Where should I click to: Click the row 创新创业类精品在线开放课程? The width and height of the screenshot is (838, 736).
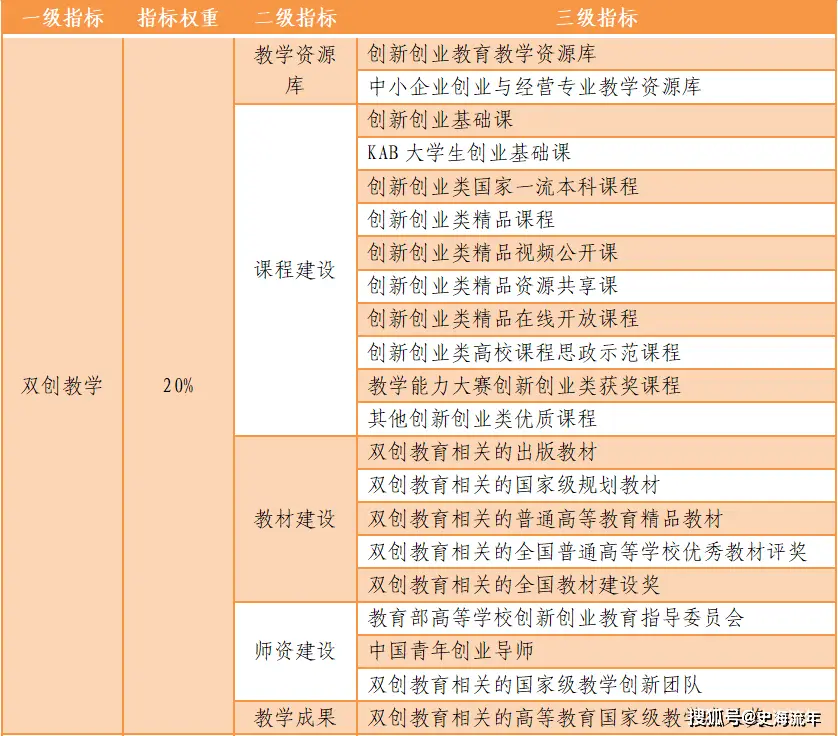[x=596, y=319]
